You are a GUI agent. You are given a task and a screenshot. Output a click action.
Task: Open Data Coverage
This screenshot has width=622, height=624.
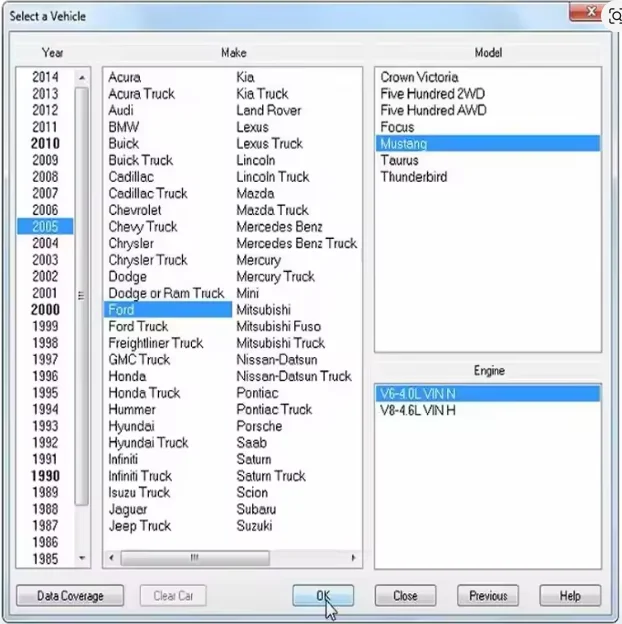[70, 595]
